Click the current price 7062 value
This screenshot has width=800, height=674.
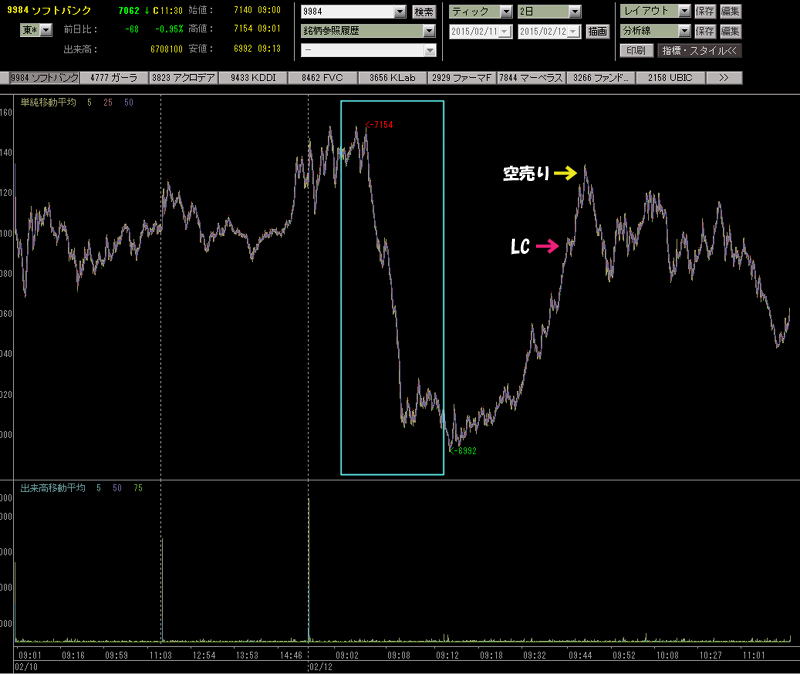point(129,11)
